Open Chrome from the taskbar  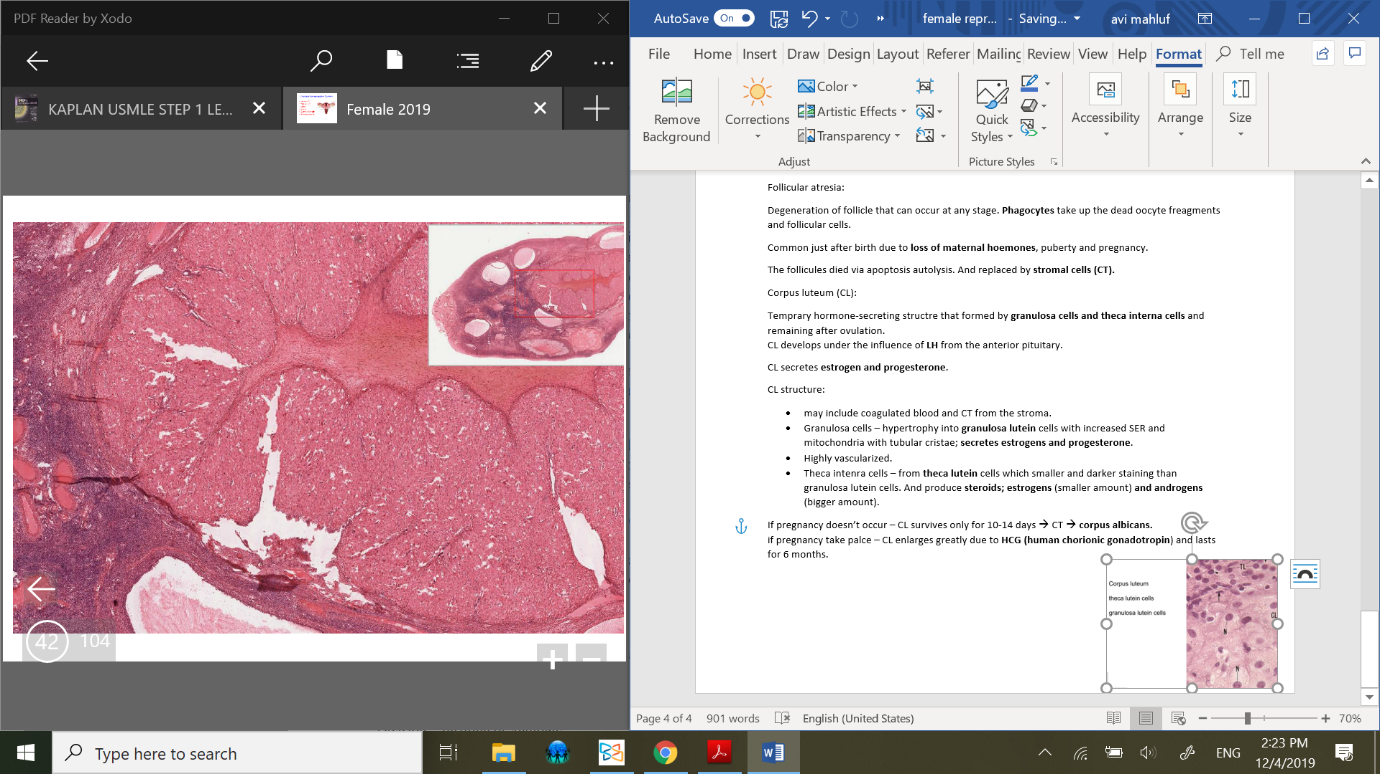(x=665, y=753)
